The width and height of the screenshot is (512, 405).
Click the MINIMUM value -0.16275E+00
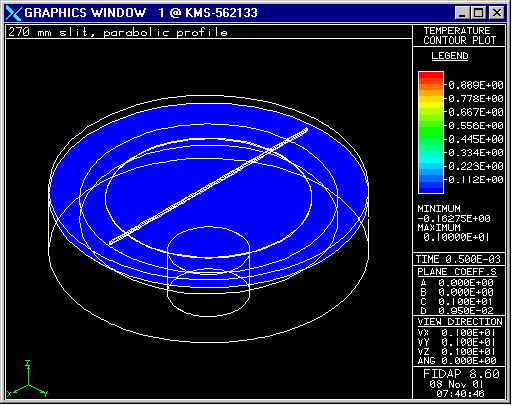click(x=454, y=219)
